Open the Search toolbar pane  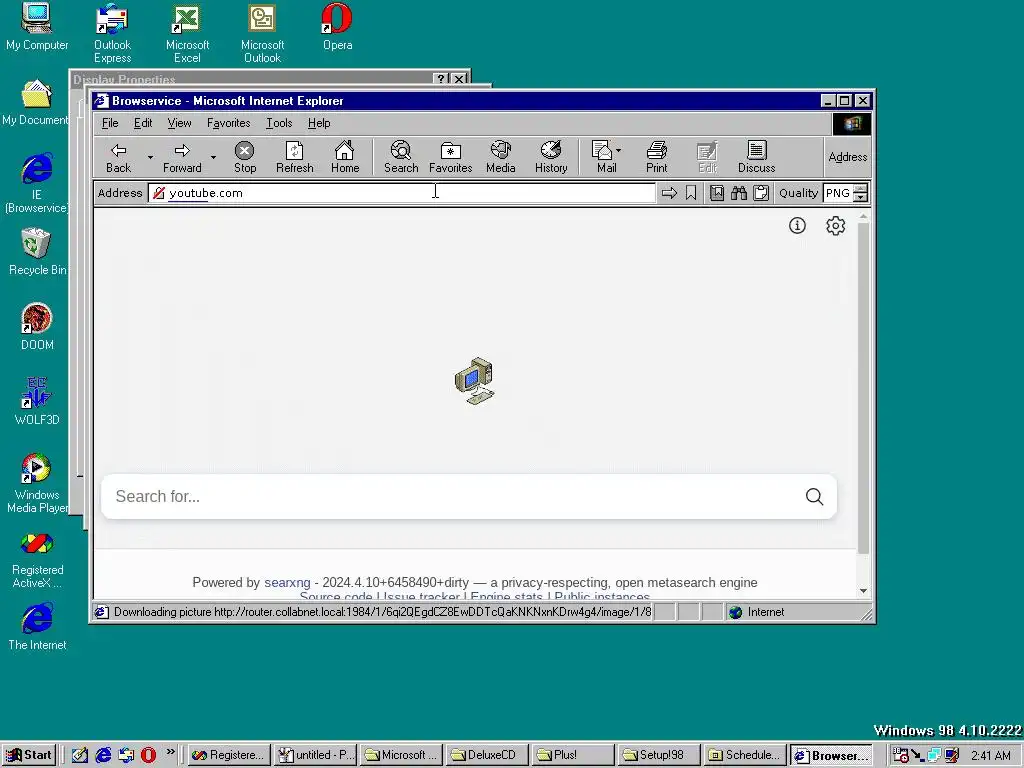(x=401, y=157)
